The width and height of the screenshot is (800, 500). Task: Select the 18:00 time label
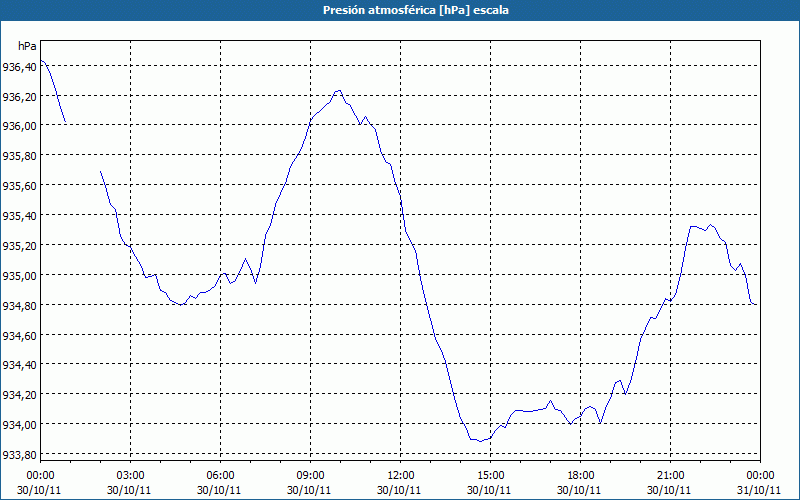(581, 476)
